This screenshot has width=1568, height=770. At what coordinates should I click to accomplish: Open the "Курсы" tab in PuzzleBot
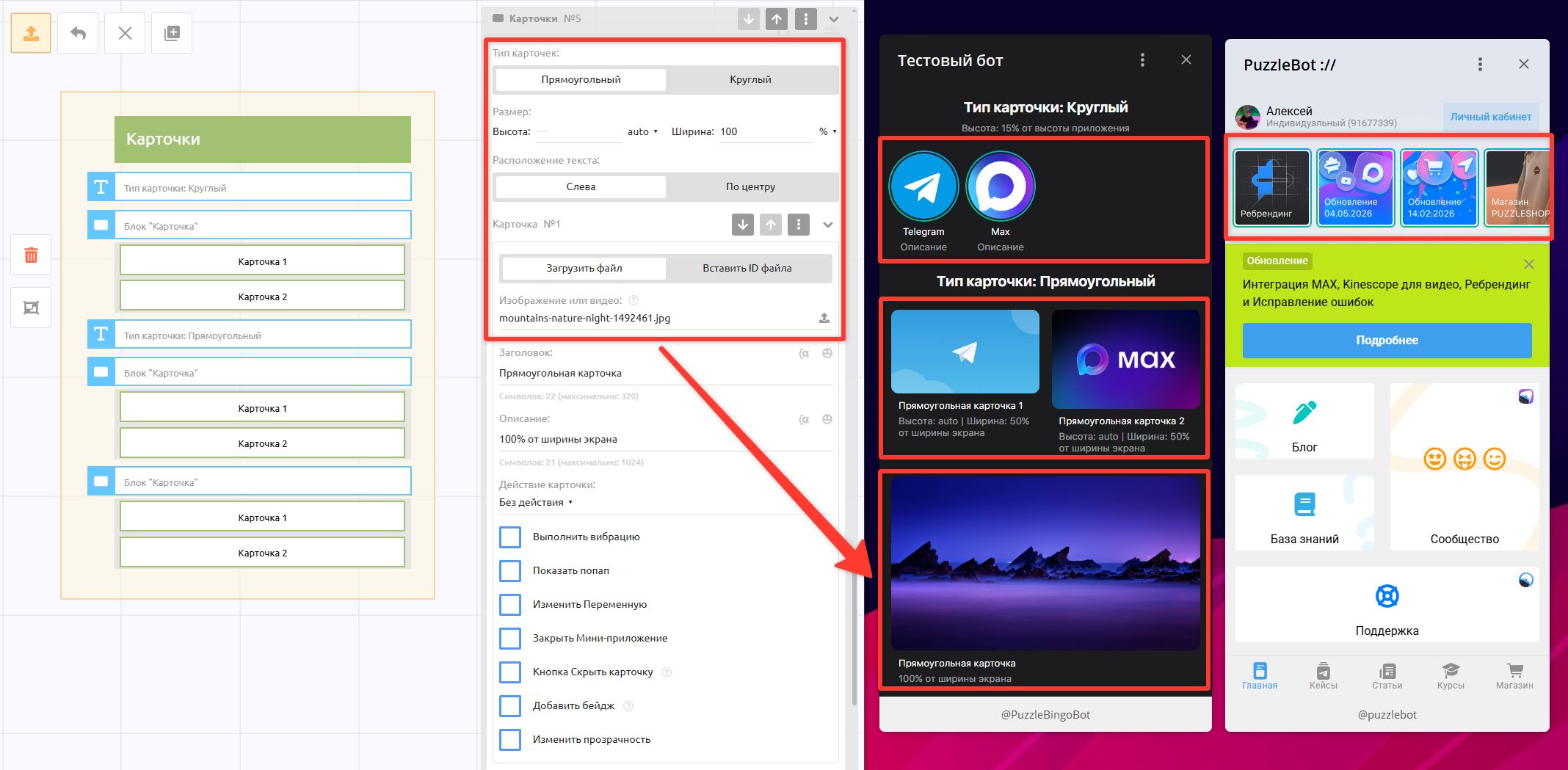1451,676
